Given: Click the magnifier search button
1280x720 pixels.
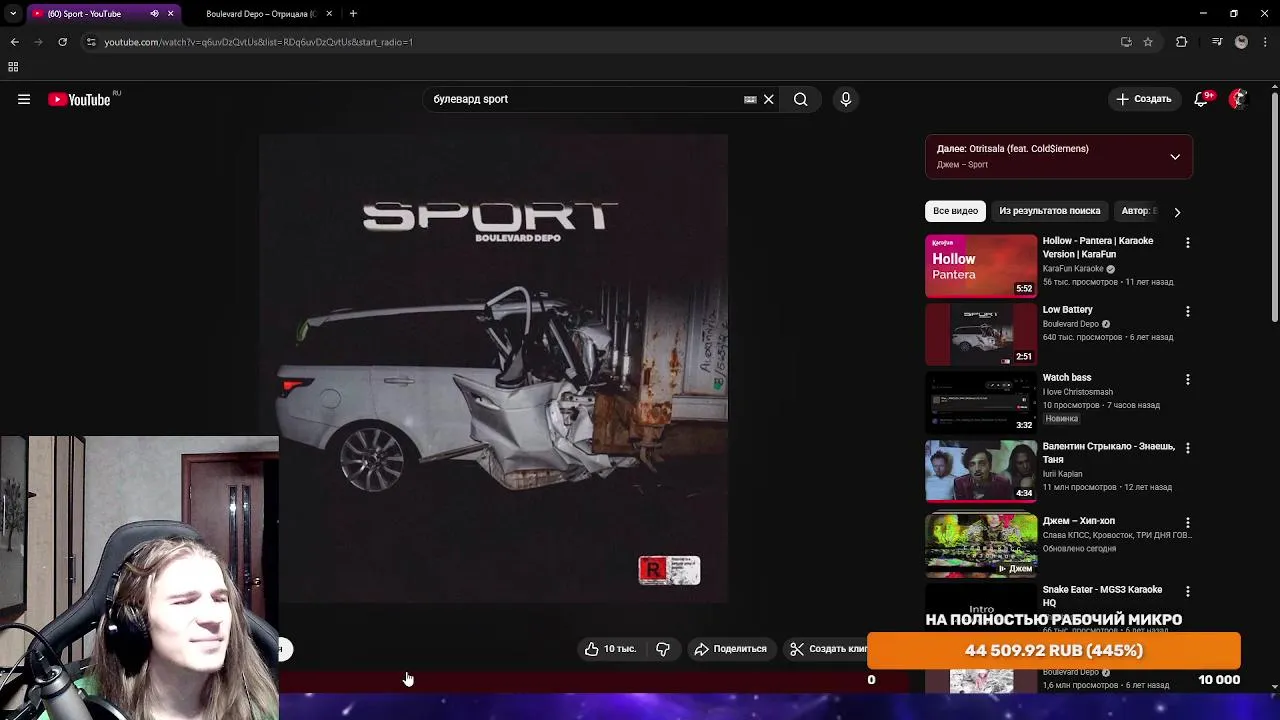Looking at the screenshot, I should point(800,99).
